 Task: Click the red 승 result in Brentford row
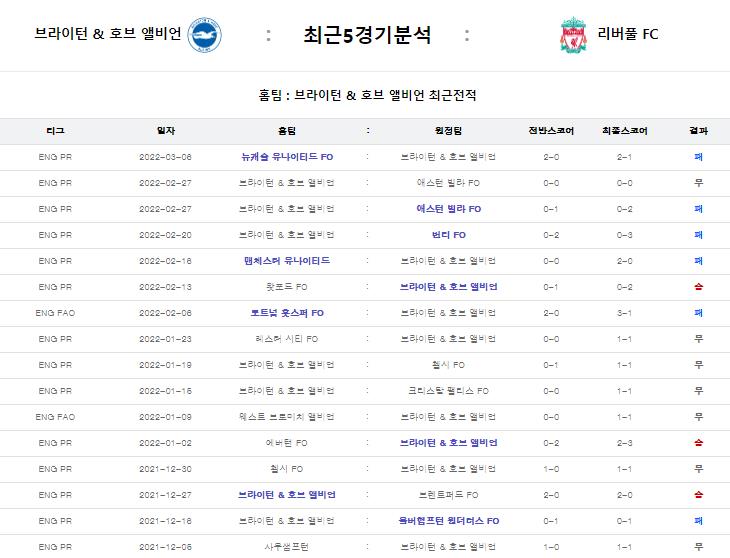pos(698,495)
